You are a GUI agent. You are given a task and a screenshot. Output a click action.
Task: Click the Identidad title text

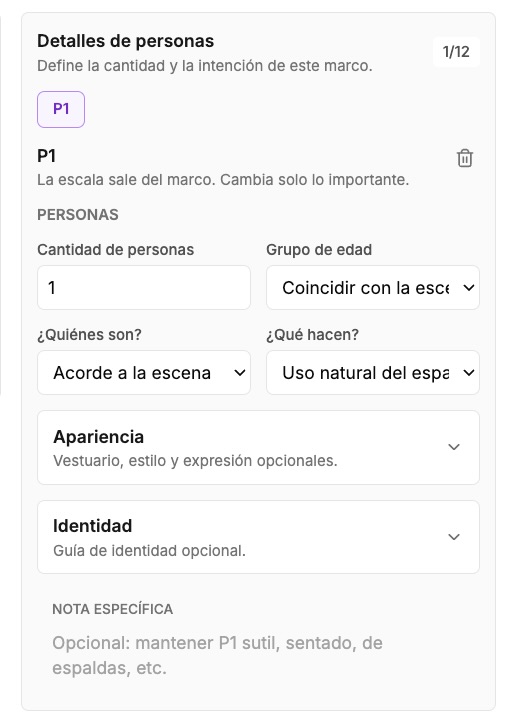[92, 526]
